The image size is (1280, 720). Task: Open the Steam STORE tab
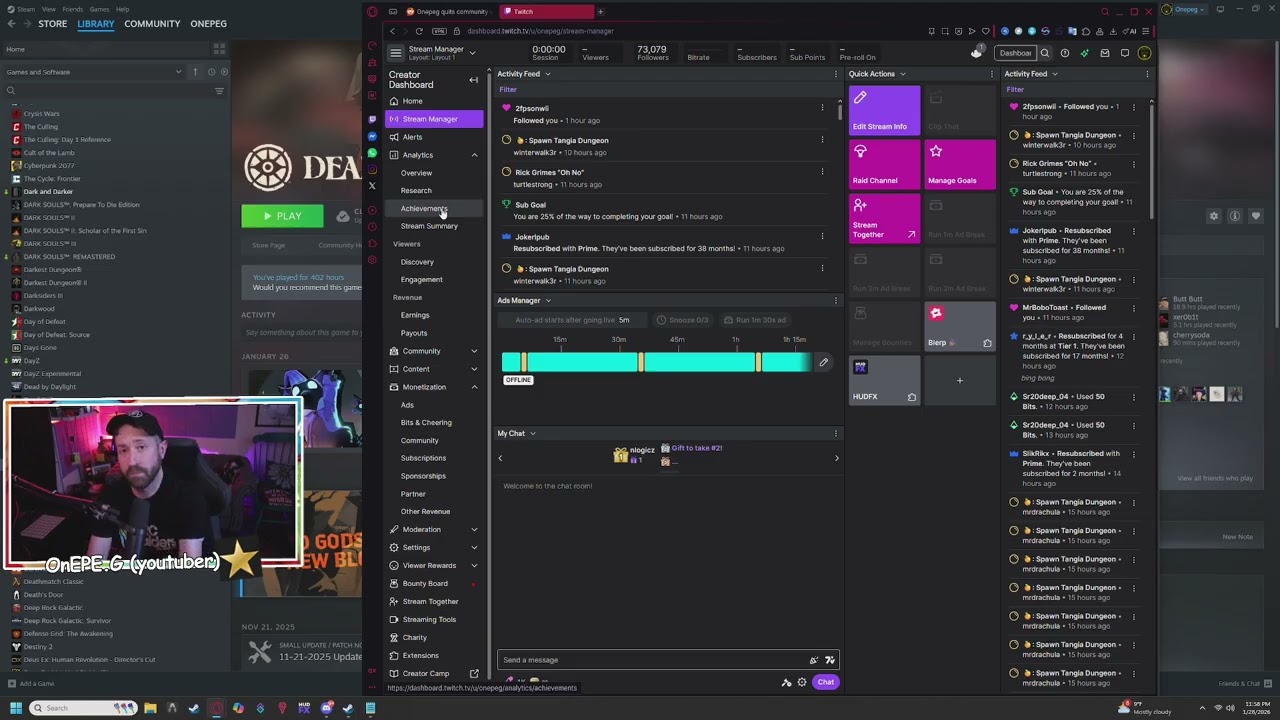tap(52, 23)
